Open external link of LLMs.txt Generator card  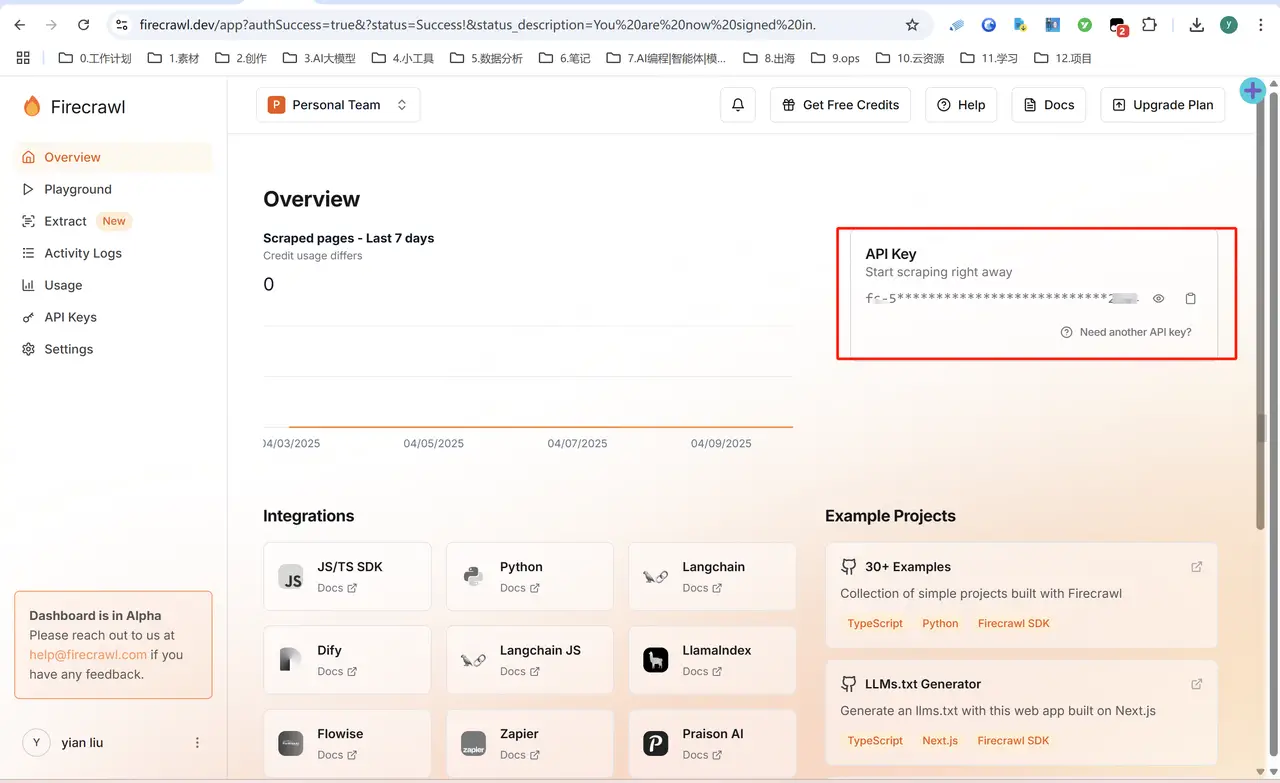1197,684
